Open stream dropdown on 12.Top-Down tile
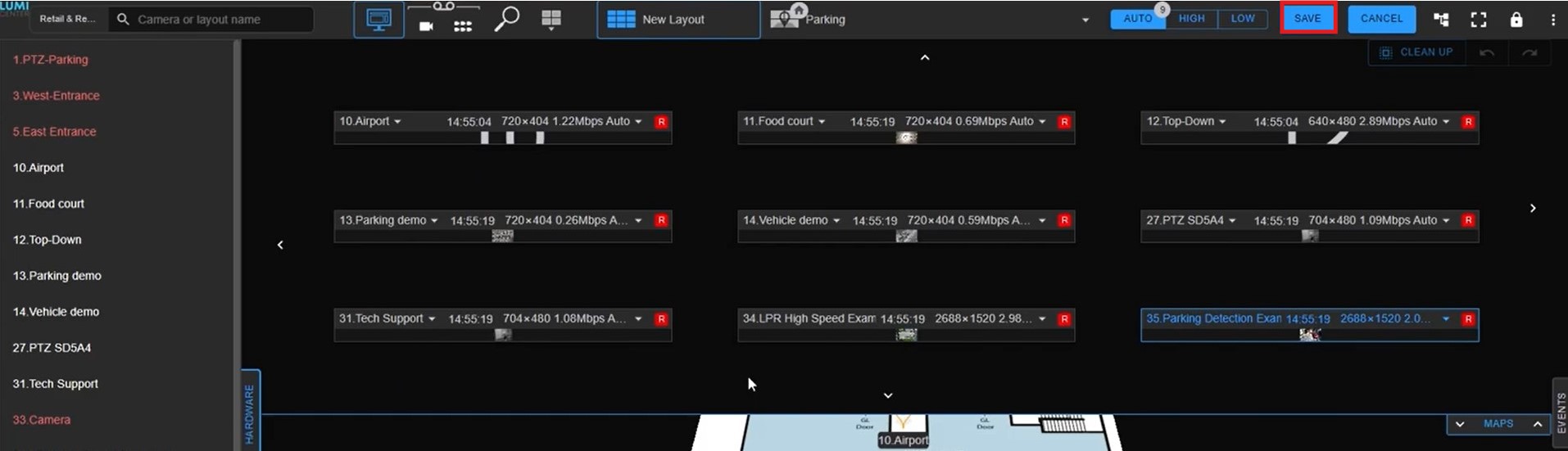This screenshot has height=451, width=1568. pos(1446,122)
